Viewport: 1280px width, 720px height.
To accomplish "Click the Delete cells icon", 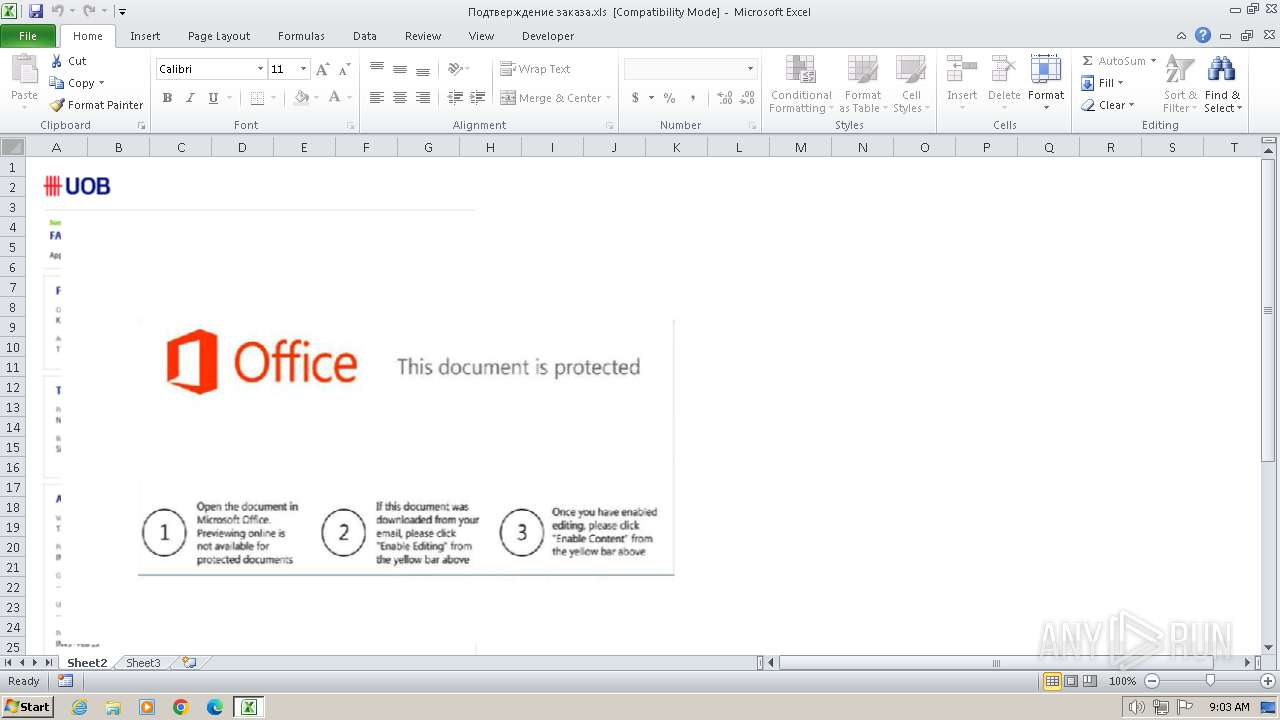I will [1004, 69].
